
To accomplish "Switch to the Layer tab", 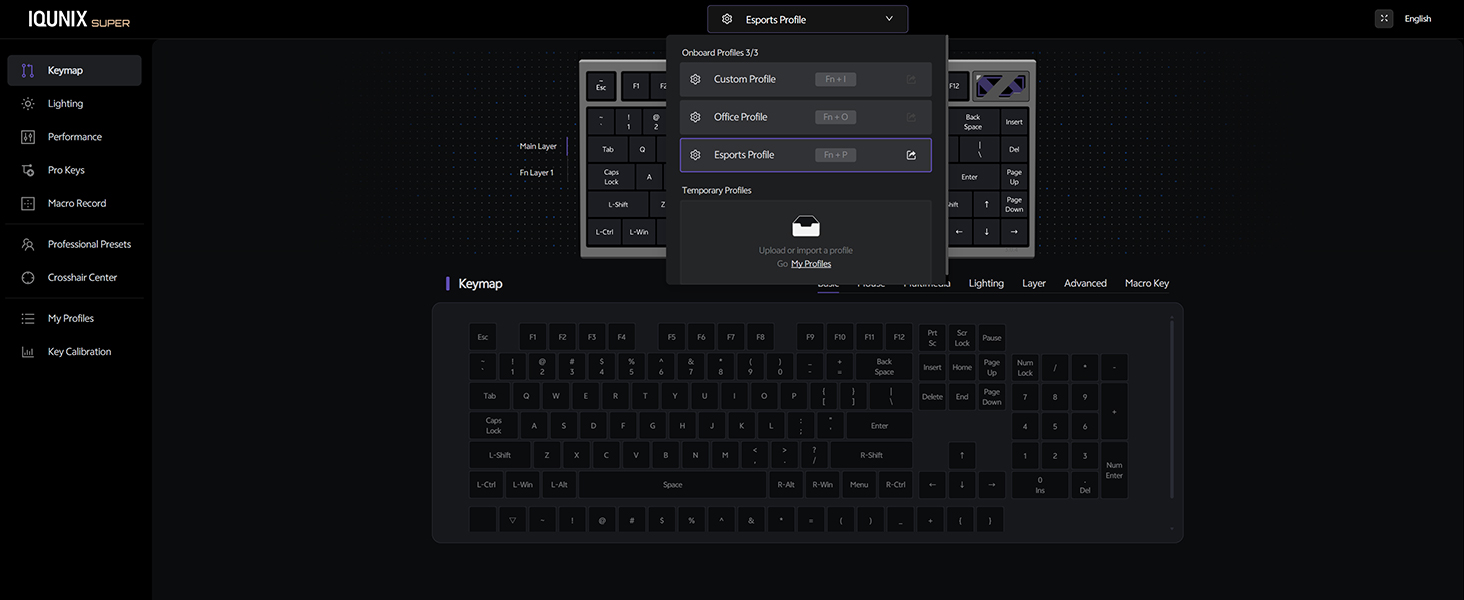I will pos(1034,283).
